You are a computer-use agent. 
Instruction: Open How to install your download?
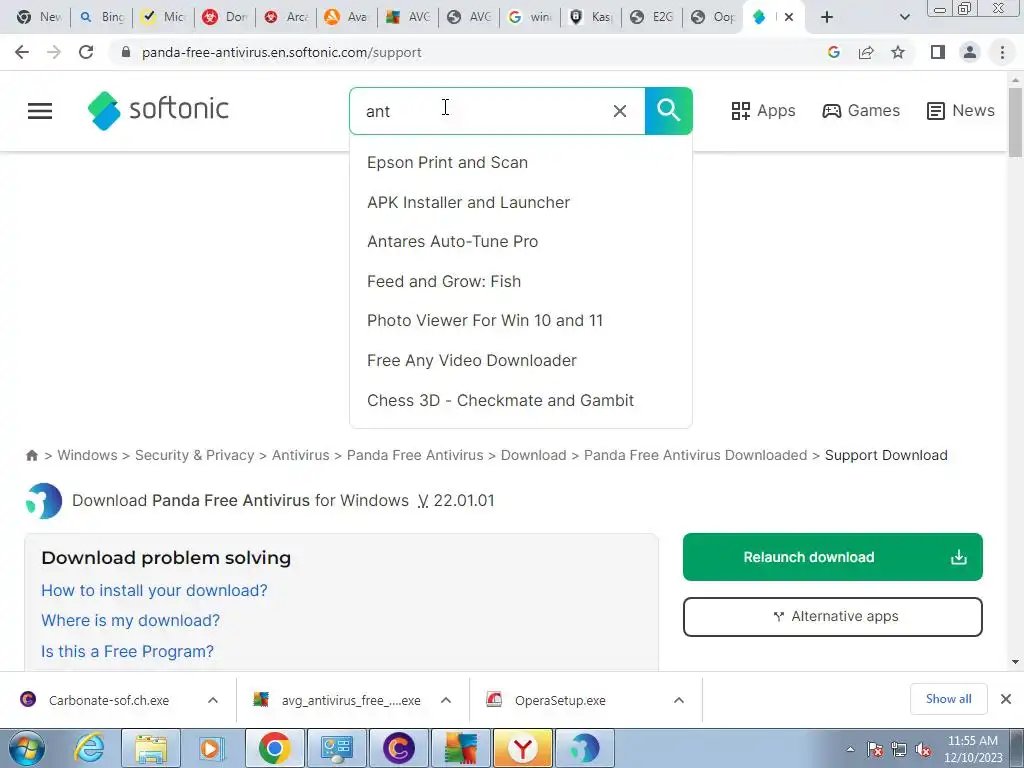tap(154, 590)
